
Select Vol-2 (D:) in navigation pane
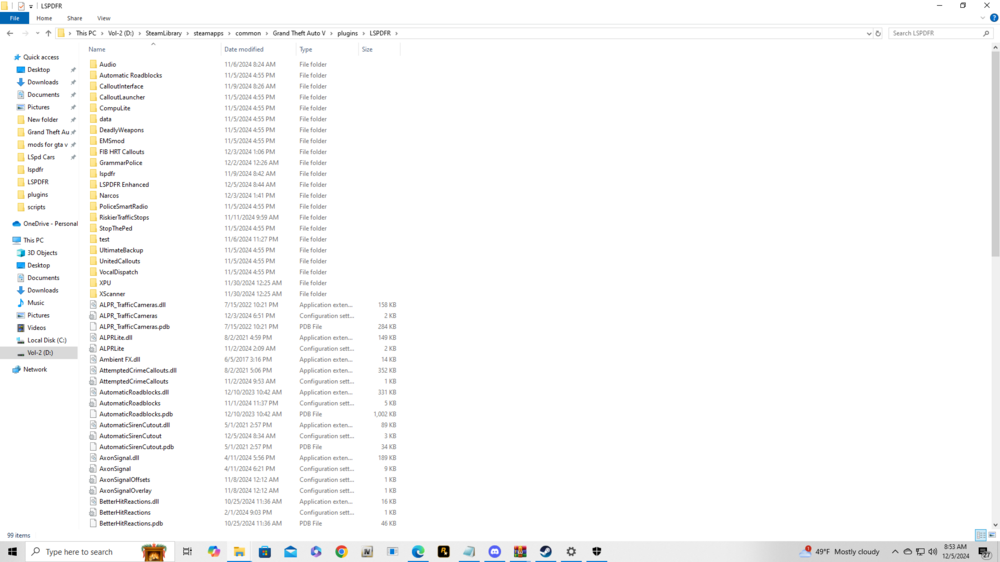pyautogui.click(x=40, y=353)
